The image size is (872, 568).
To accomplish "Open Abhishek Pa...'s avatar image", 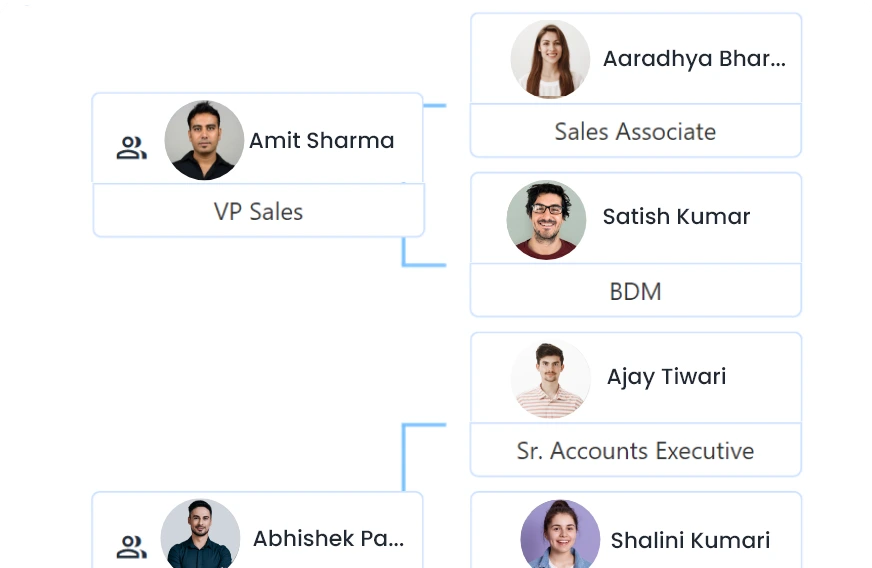I will [x=200, y=535].
